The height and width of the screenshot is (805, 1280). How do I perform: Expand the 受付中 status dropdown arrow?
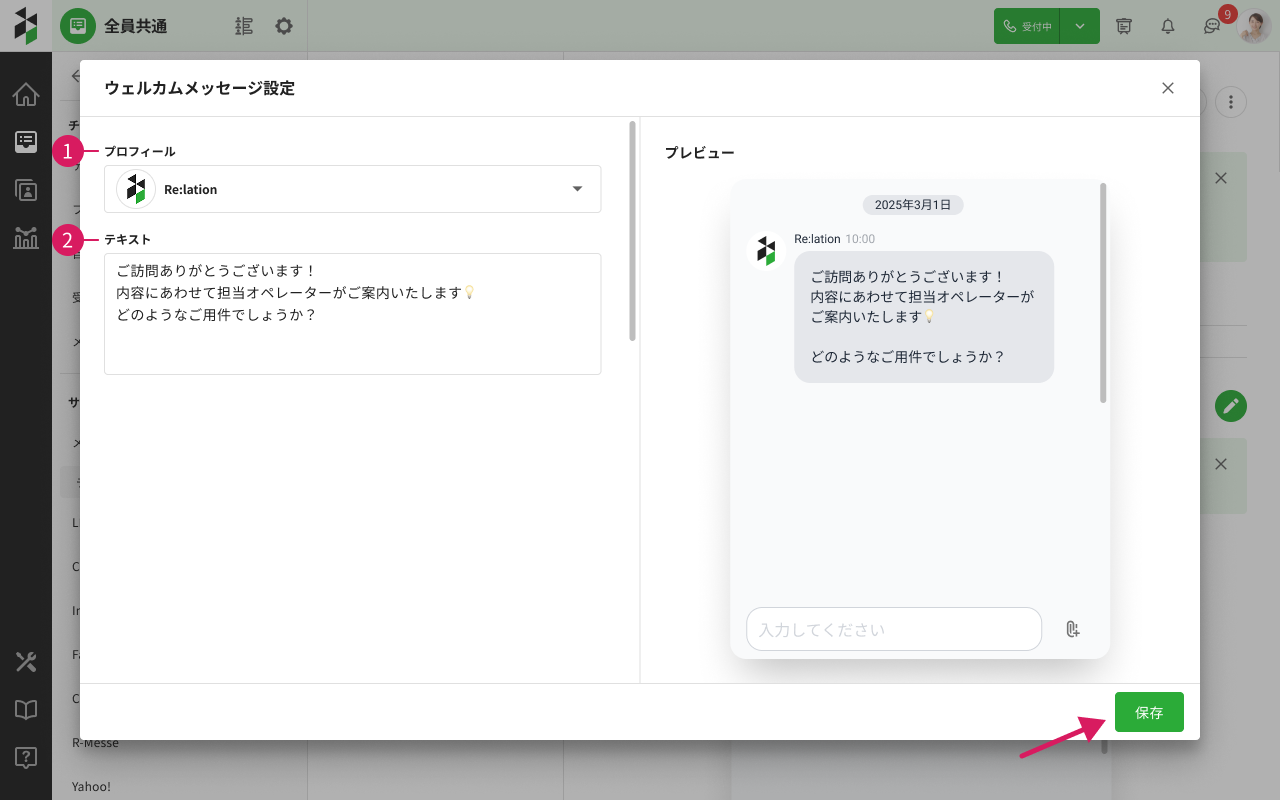(1080, 26)
